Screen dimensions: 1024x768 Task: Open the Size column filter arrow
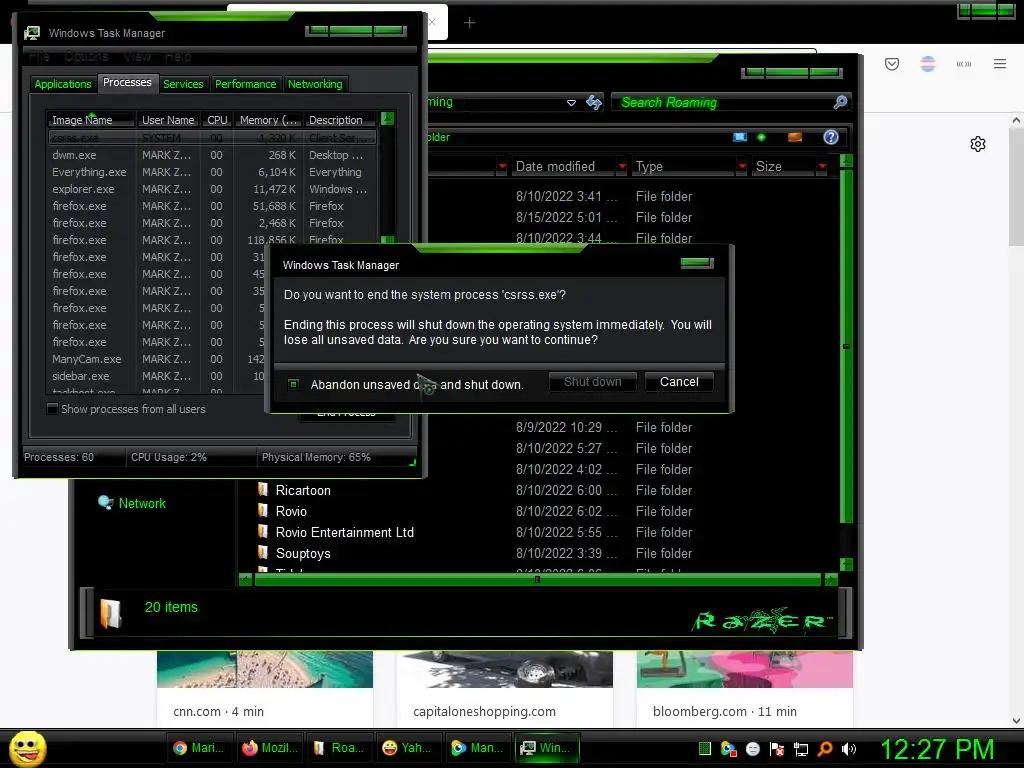pyautogui.click(x=822, y=166)
